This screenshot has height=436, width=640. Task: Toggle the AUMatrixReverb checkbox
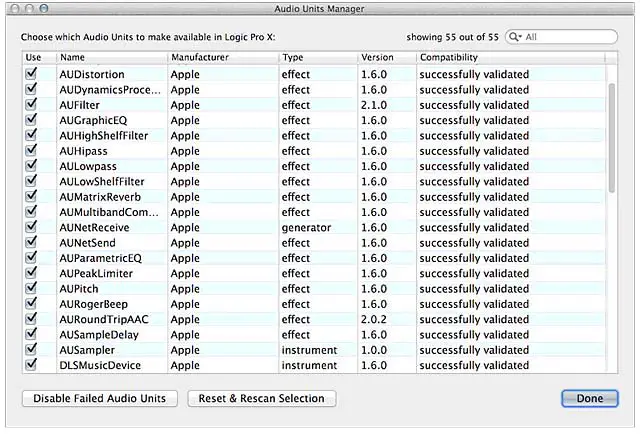pyautogui.click(x=31, y=196)
